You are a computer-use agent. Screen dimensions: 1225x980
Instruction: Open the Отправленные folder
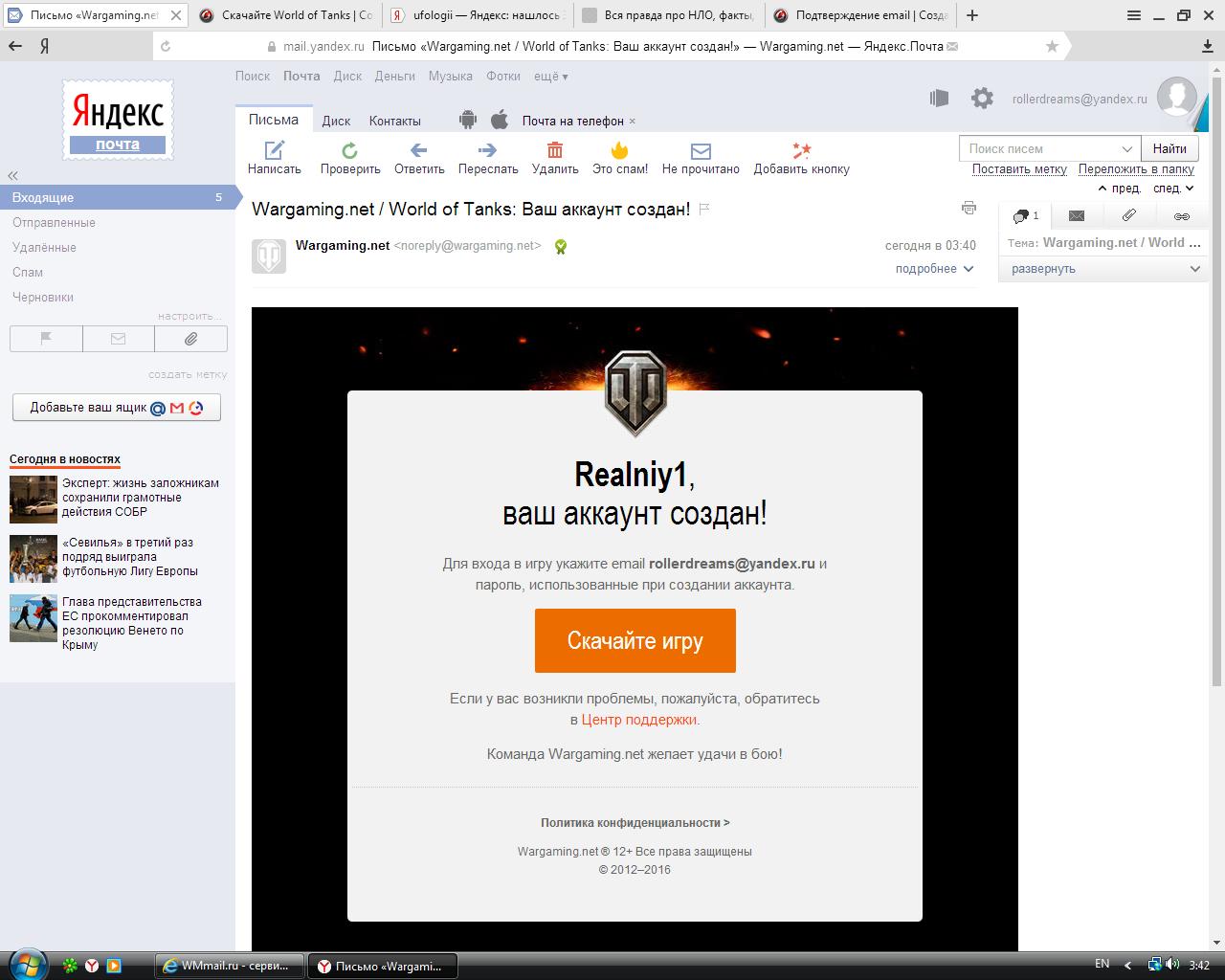pos(54,222)
